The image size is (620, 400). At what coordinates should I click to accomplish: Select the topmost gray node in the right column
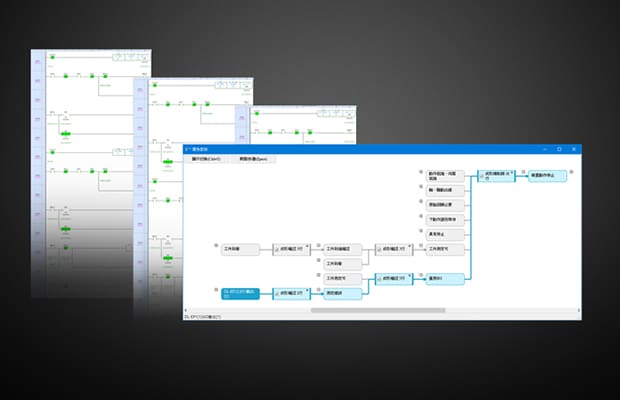click(x=444, y=174)
